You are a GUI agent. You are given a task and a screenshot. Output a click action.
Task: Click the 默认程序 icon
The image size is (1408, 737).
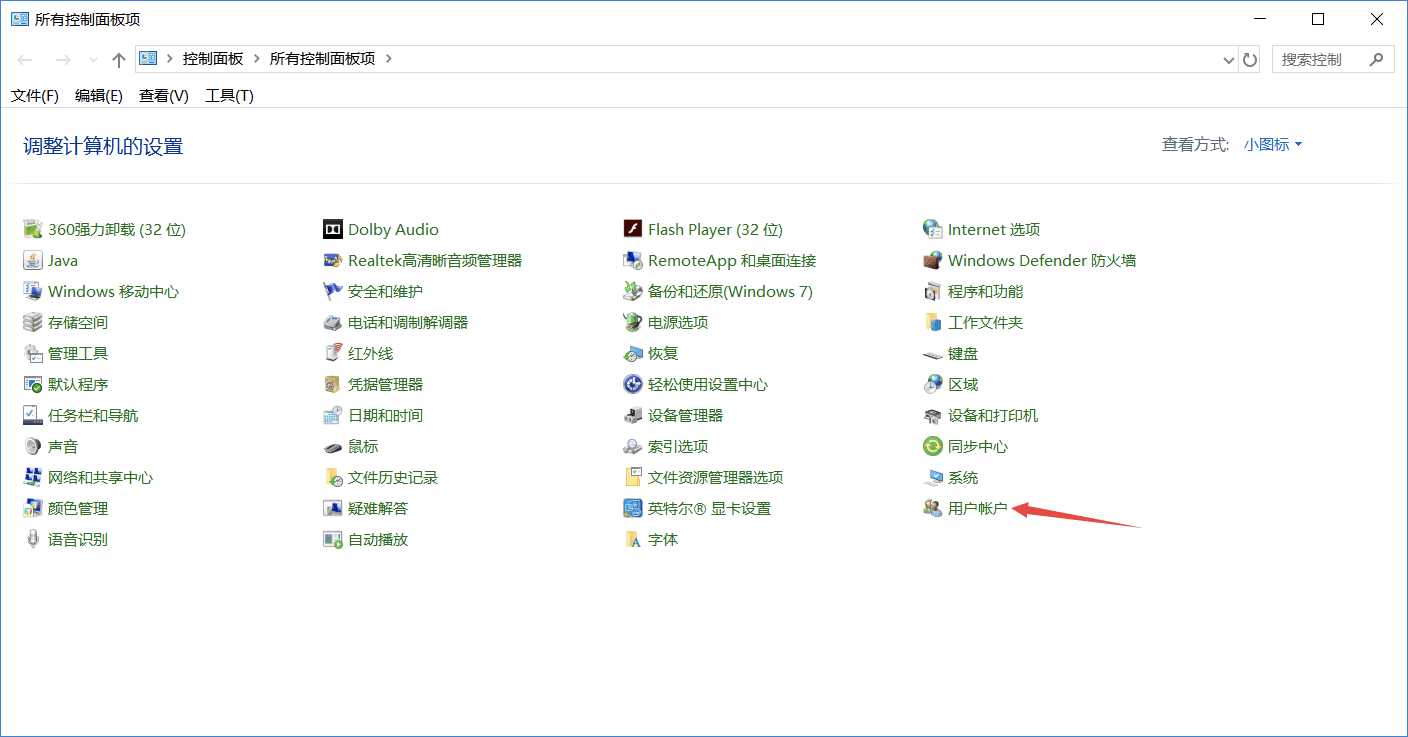33,384
